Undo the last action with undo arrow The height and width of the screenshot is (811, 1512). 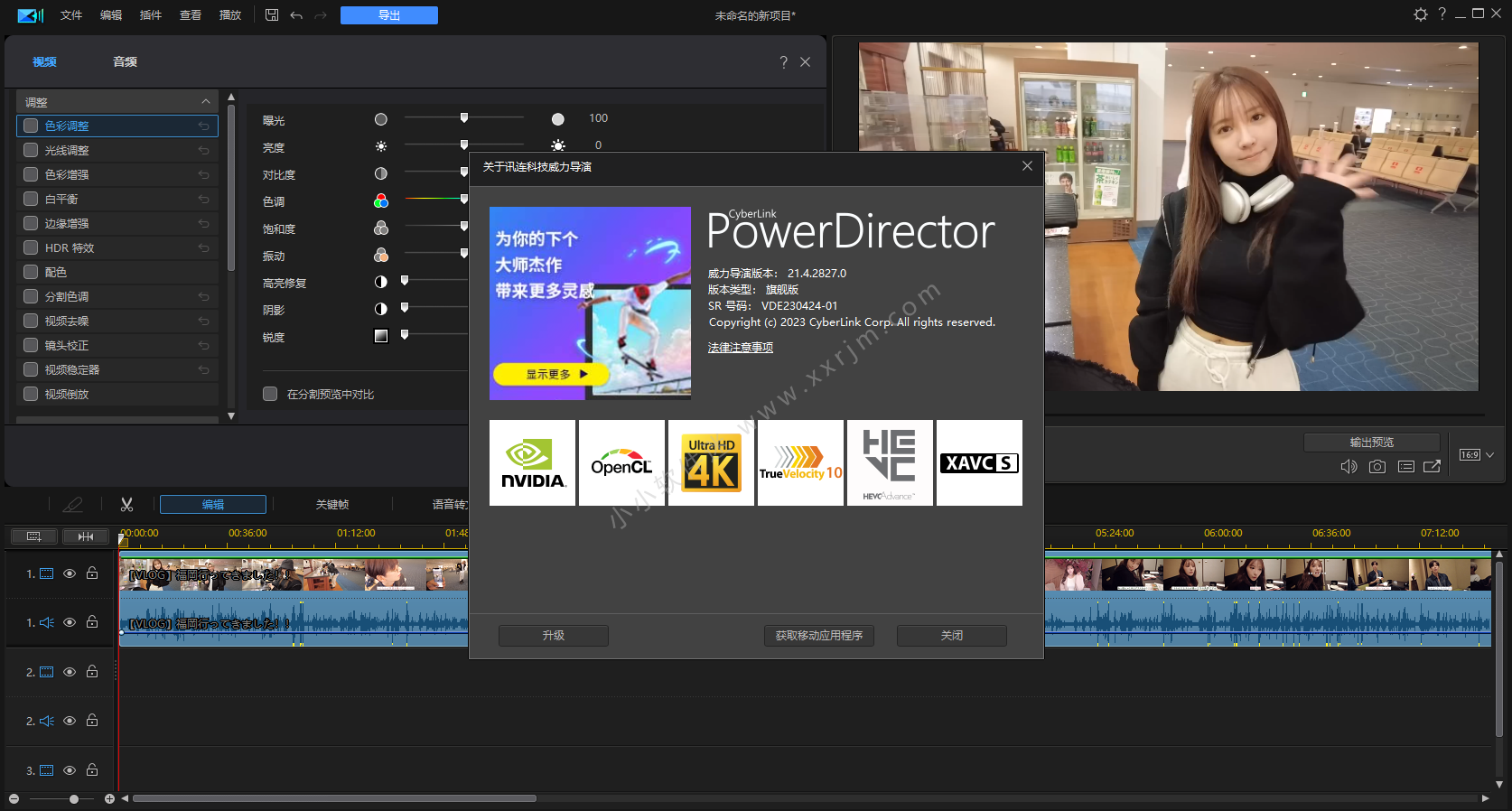(x=296, y=15)
